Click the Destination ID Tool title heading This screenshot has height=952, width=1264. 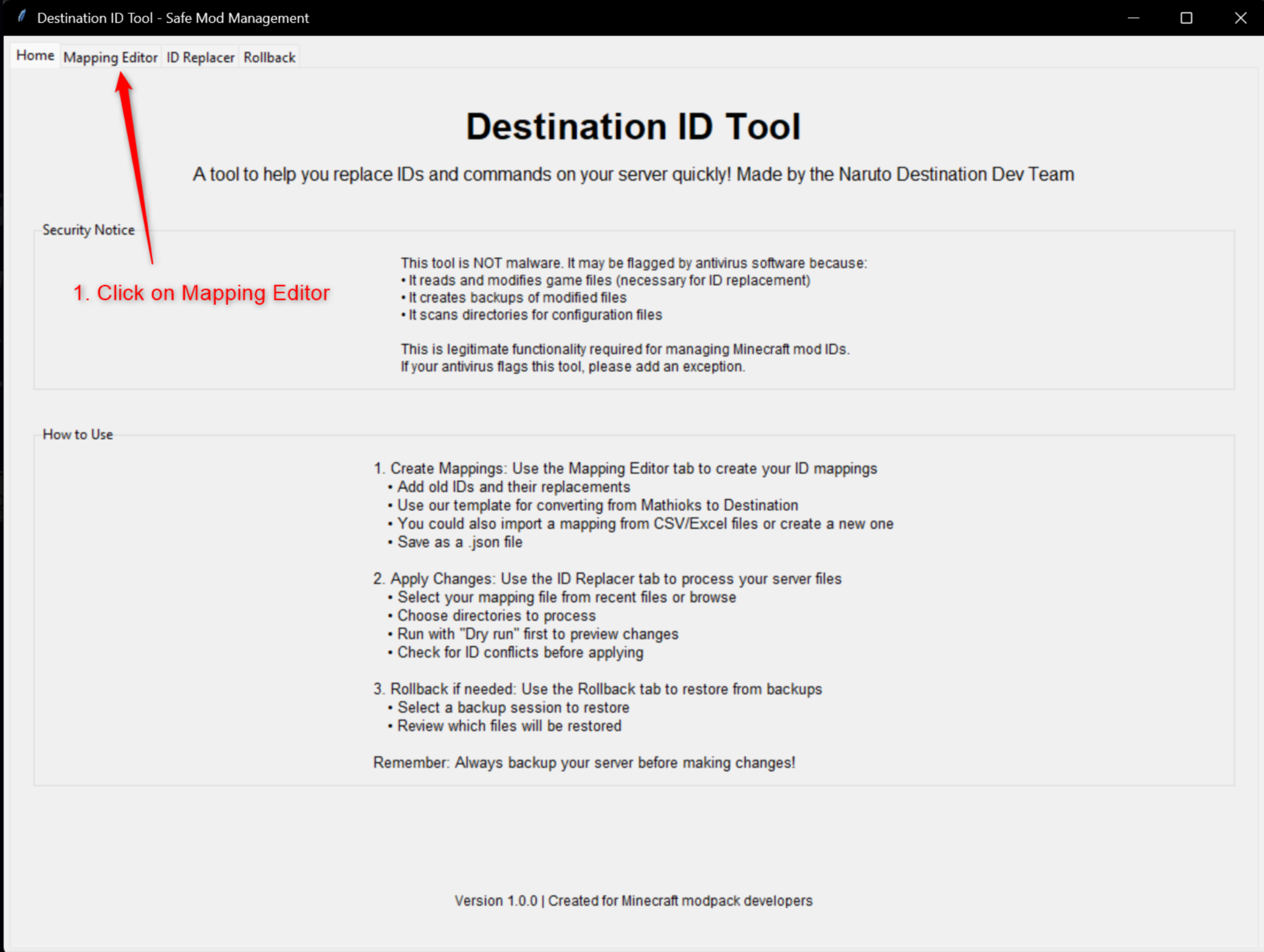point(632,125)
